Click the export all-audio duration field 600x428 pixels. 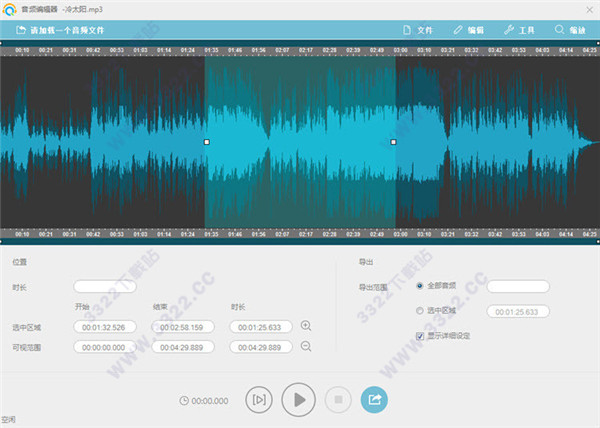(518, 286)
